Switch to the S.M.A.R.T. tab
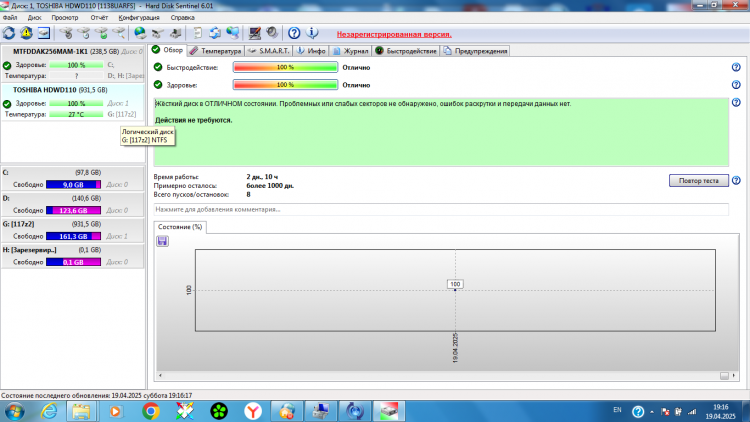Image resolution: width=750 pixels, height=422 pixels. (269, 51)
